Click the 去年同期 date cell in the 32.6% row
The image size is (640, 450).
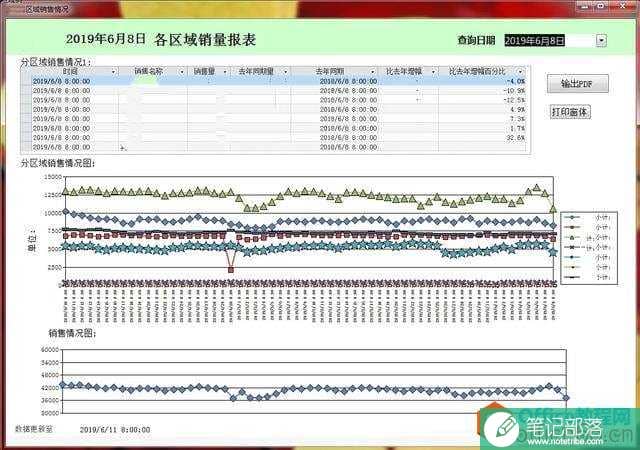334,138
